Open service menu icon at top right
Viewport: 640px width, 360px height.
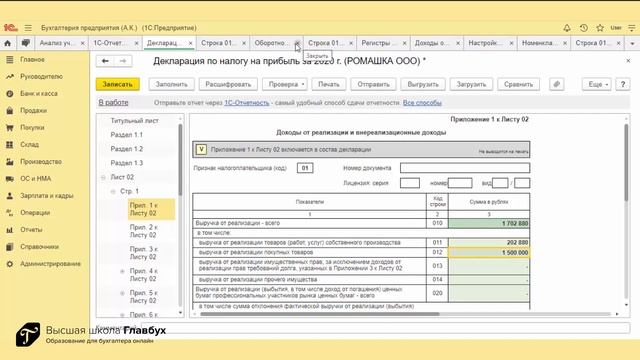click(x=631, y=28)
